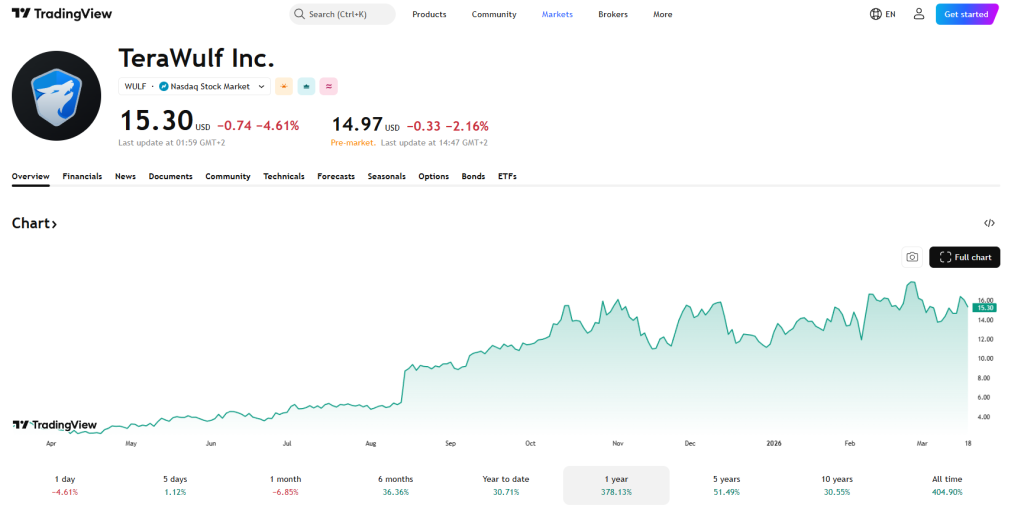Click the TeraWulf wolf logo
This screenshot has width=1024, height=515.
pyautogui.click(x=56, y=95)
